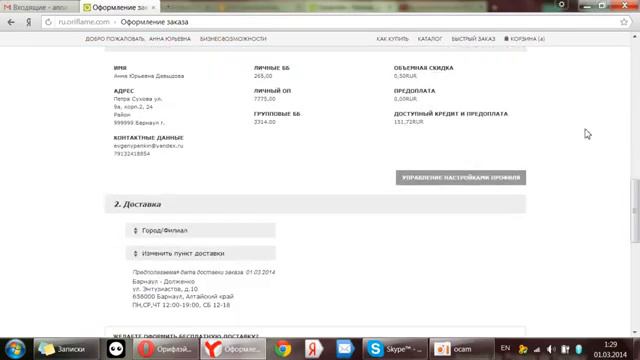Click the phone number 79132418854
Screen dimensions: 640x360
(132, 154)
